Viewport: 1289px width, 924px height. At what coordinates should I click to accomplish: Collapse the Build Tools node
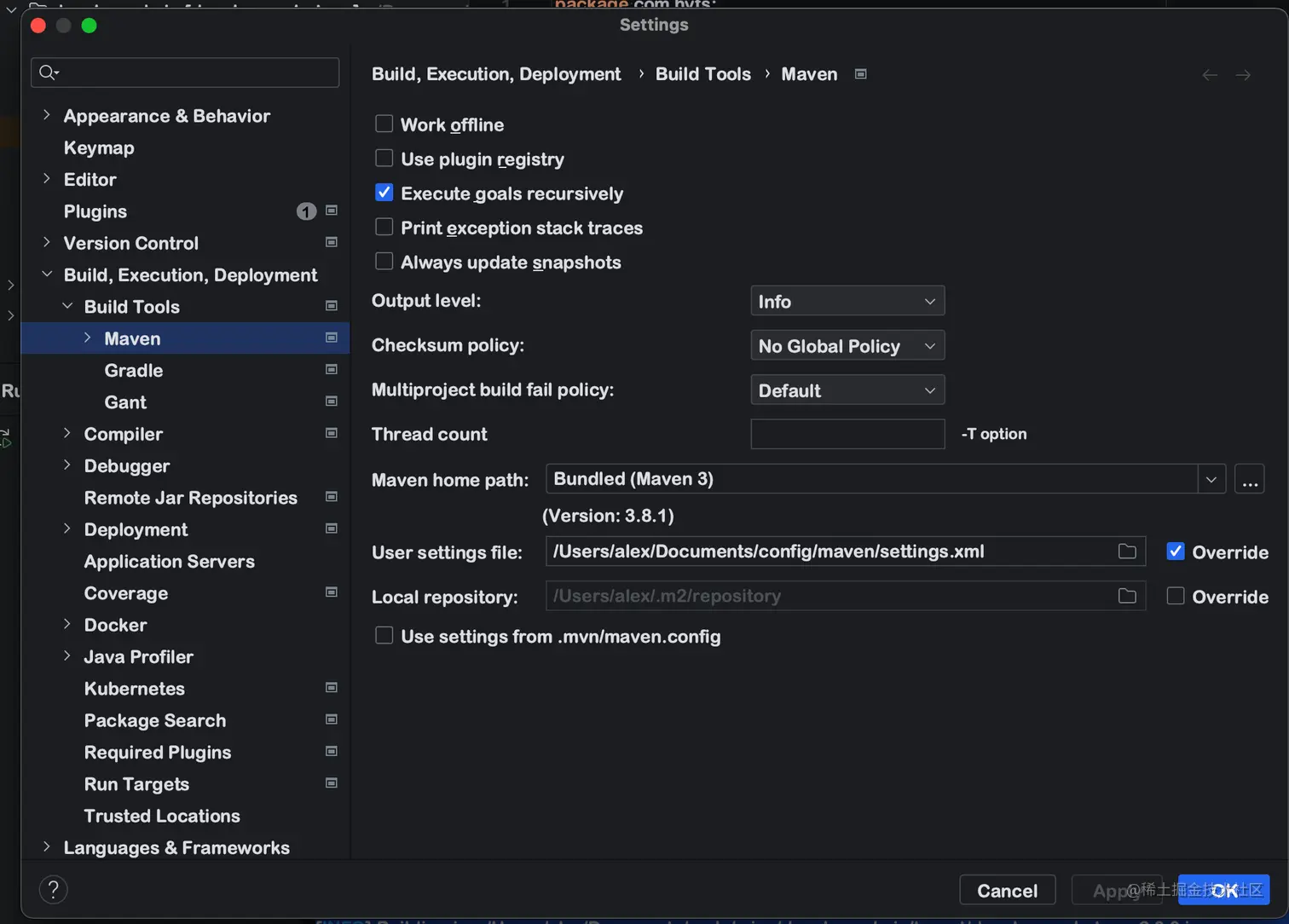tap(67, 305)
